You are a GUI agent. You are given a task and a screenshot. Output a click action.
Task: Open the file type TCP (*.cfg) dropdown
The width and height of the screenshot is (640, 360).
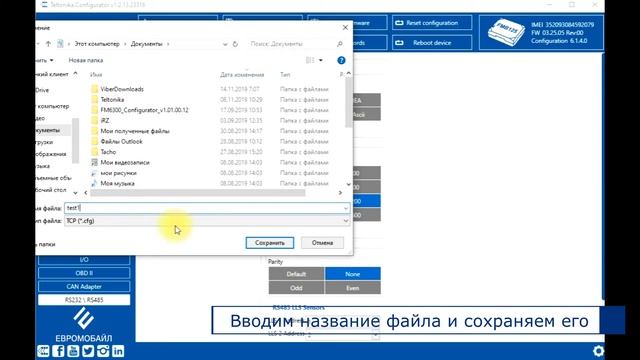pos(346,221)
